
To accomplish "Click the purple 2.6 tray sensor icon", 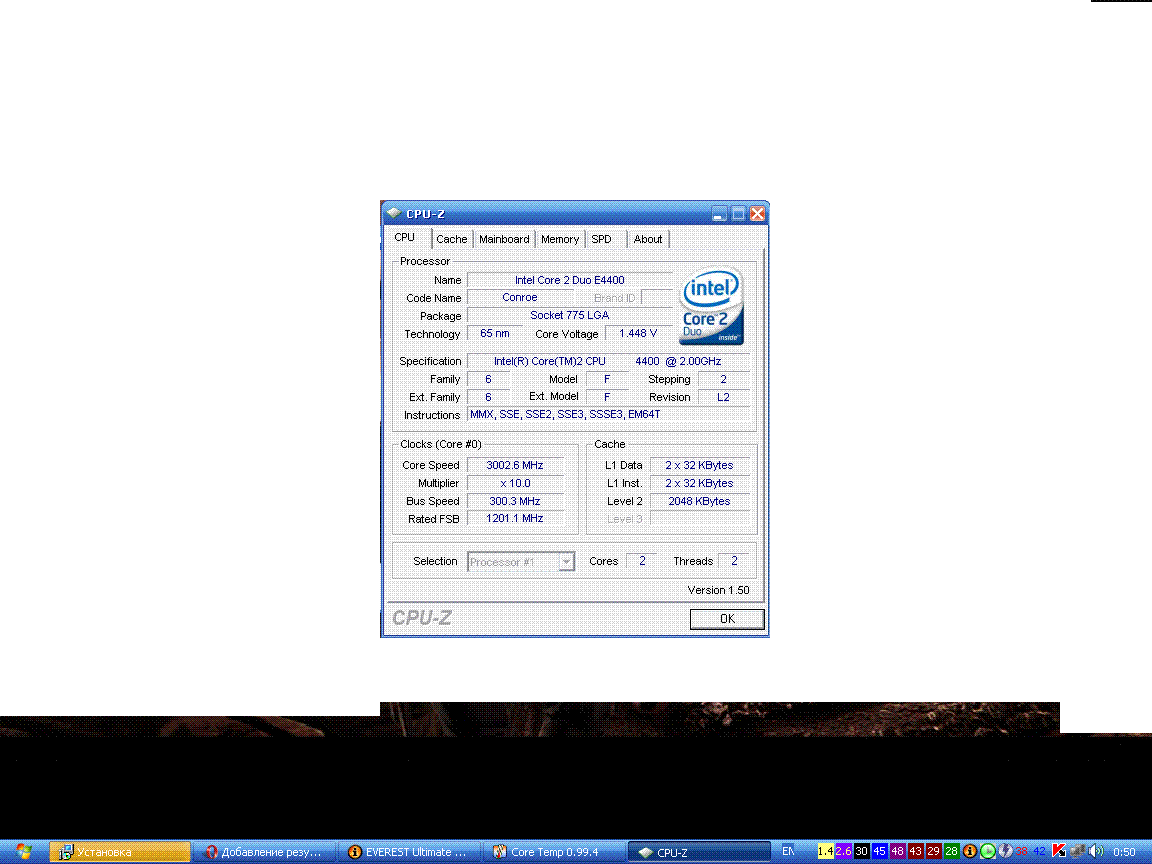I will tap(843, 852).
